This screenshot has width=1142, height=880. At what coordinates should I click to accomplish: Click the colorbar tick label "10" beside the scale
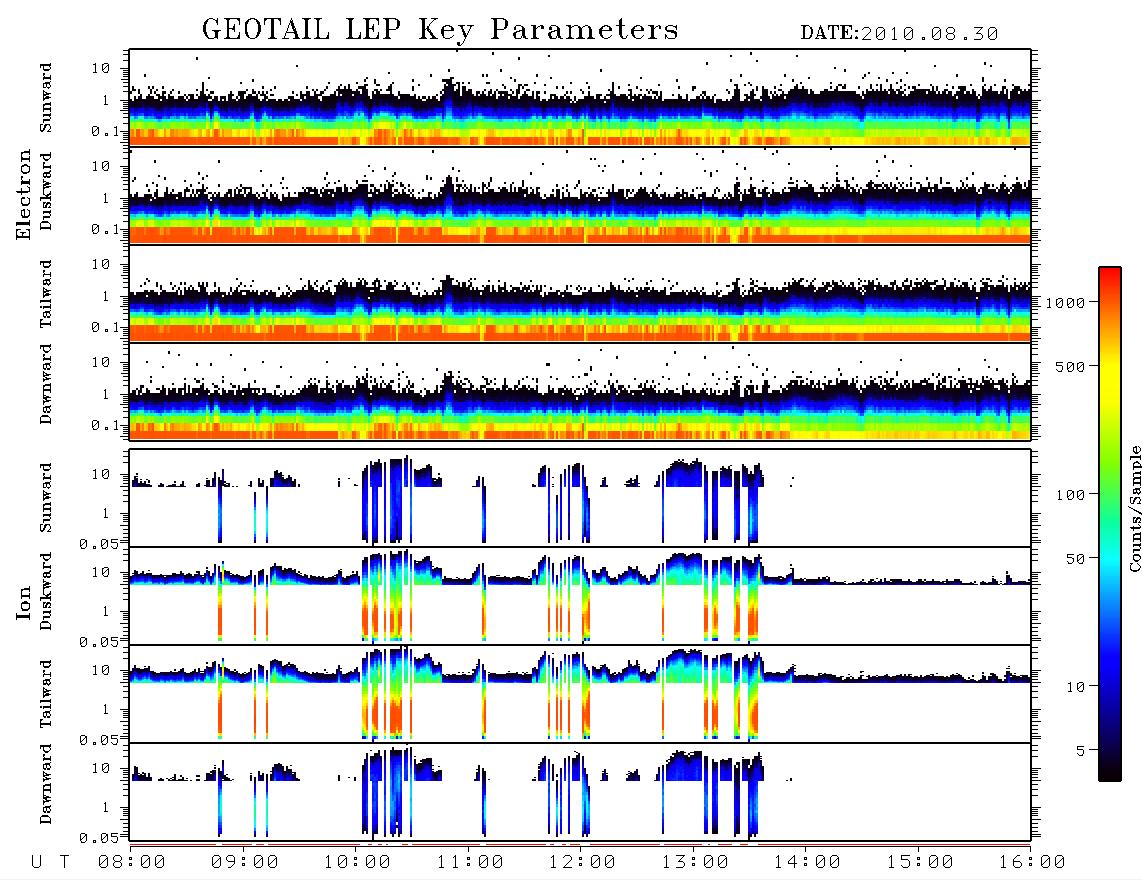tap(1075, 687)
